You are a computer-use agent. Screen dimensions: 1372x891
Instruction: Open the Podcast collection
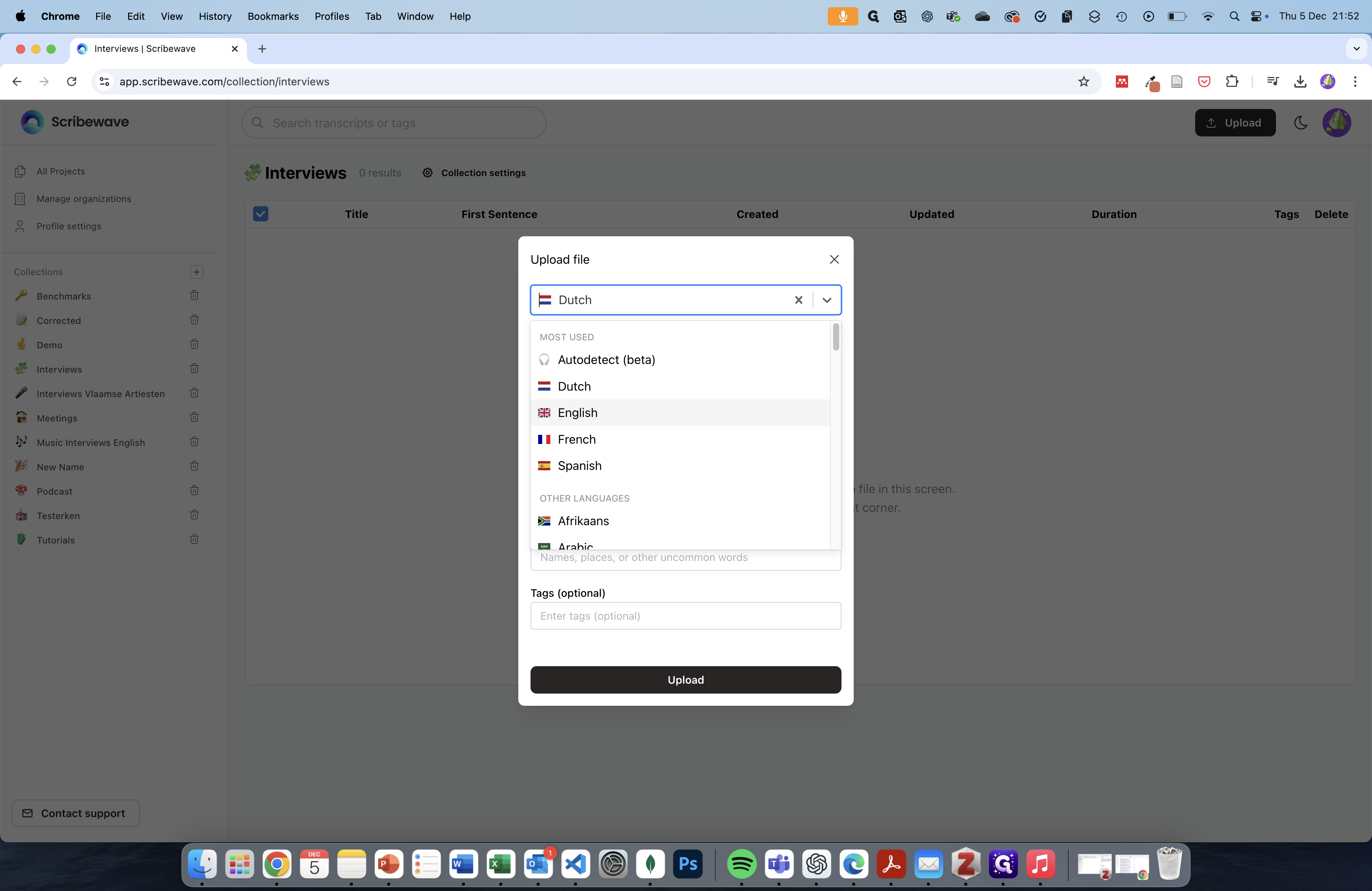54,491
